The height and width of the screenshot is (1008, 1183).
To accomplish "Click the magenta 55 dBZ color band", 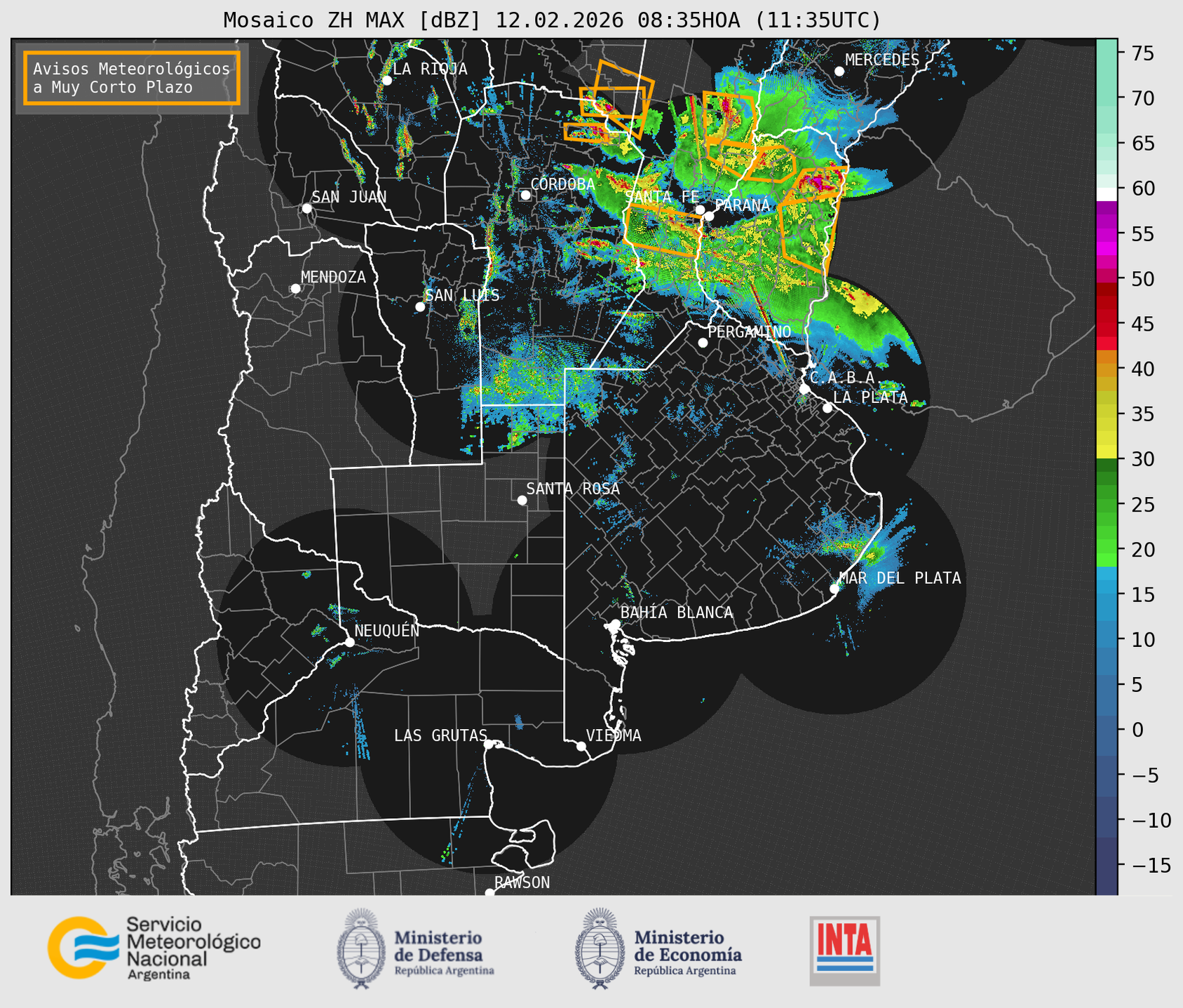I will [x=1107, y=233].
